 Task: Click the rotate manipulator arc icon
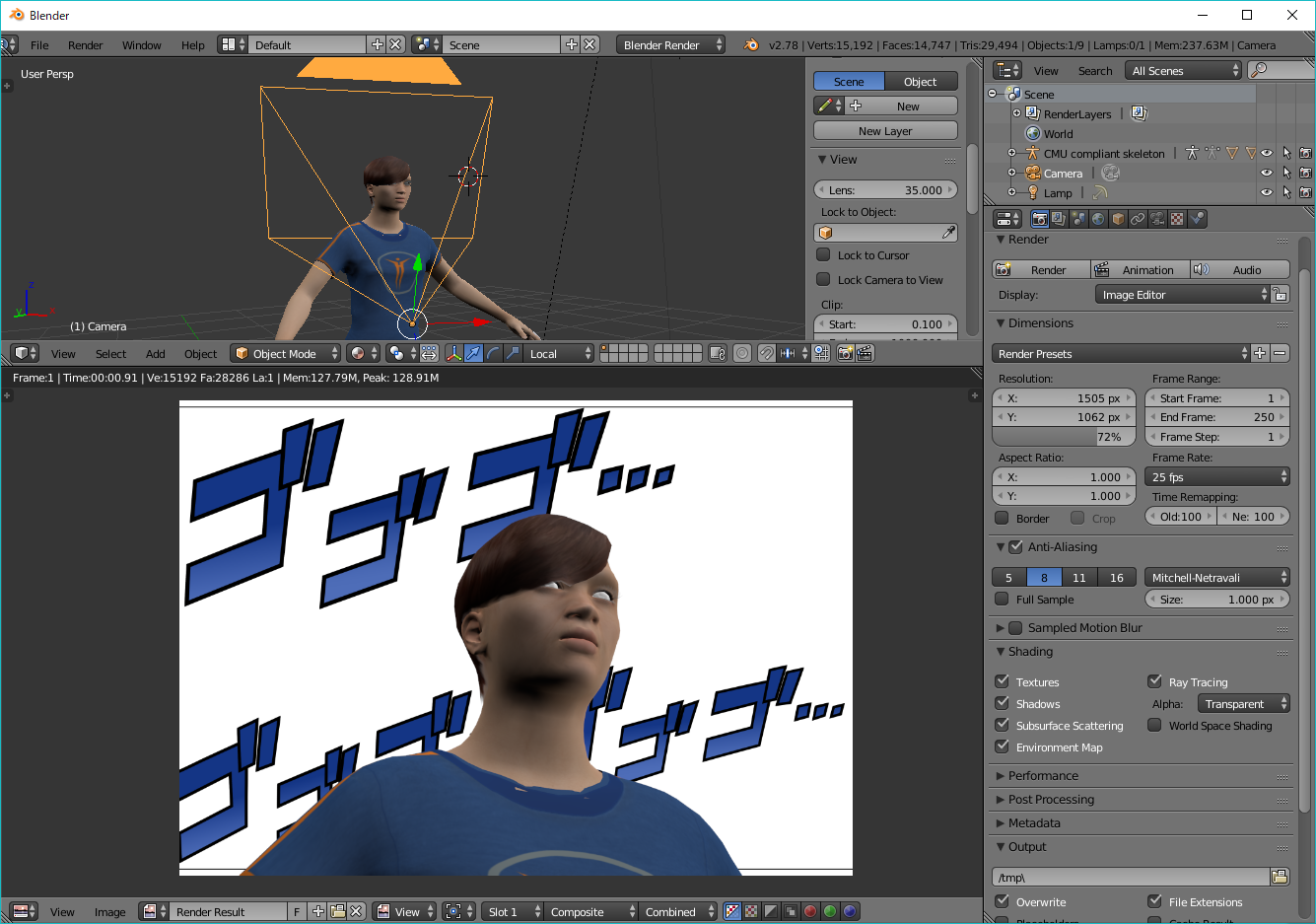coord(494,353)
